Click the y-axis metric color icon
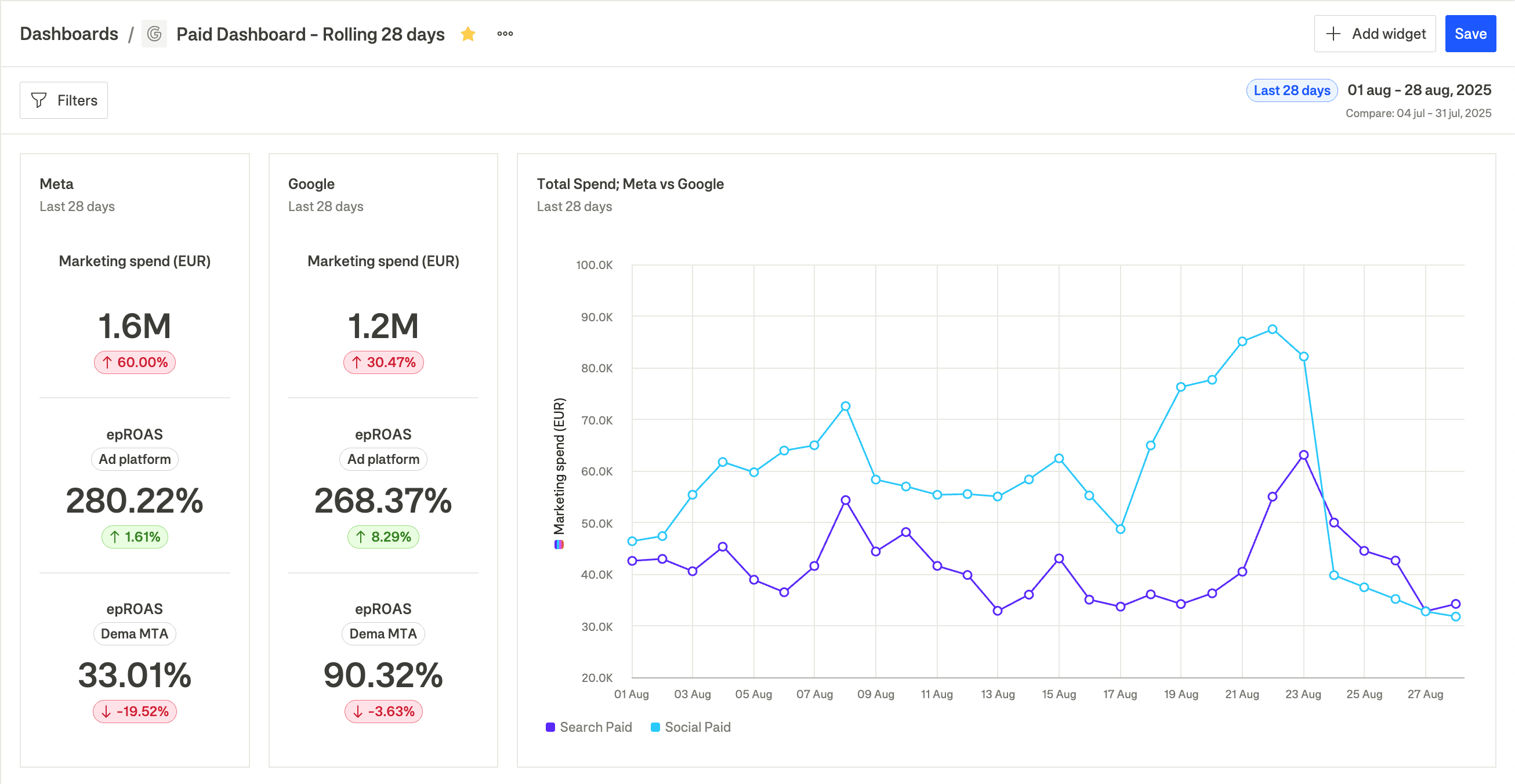The width and height of the screenshot is (1515, 784). 559,545
